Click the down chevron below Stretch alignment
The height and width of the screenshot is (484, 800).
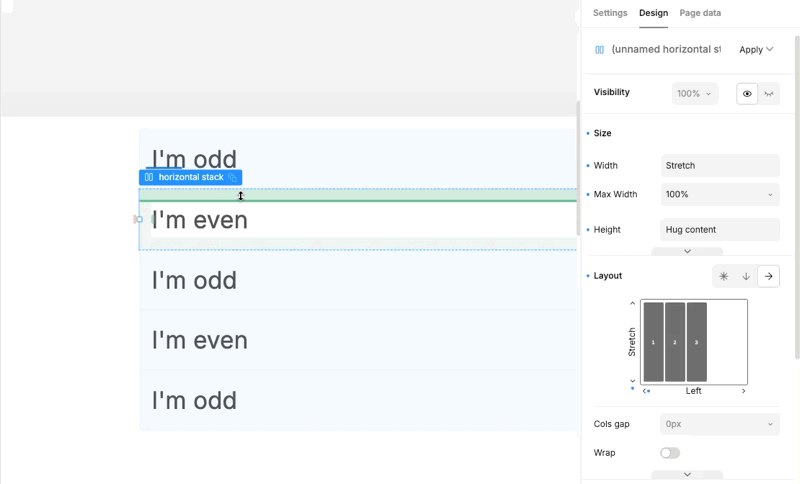tap(633, 381)
